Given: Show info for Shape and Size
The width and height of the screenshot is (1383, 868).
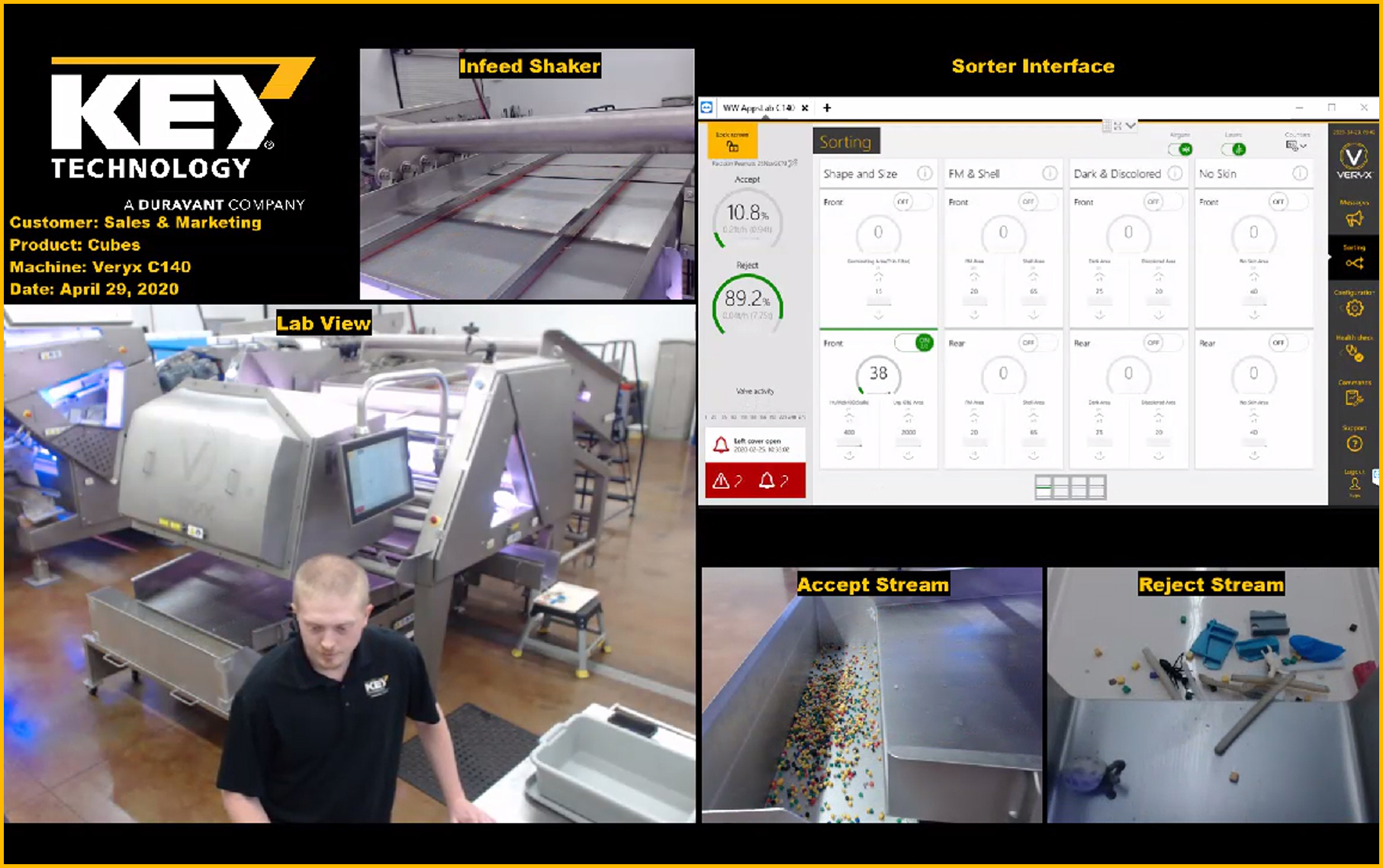Looking at the screenshot, I should coord(925,174).
